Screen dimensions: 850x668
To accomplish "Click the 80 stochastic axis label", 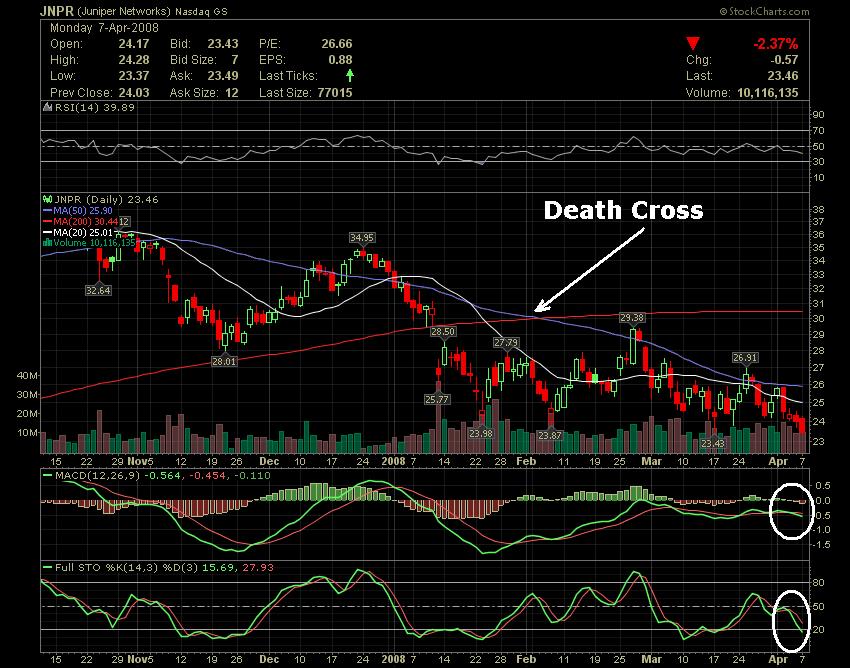I will click(819, 582).
